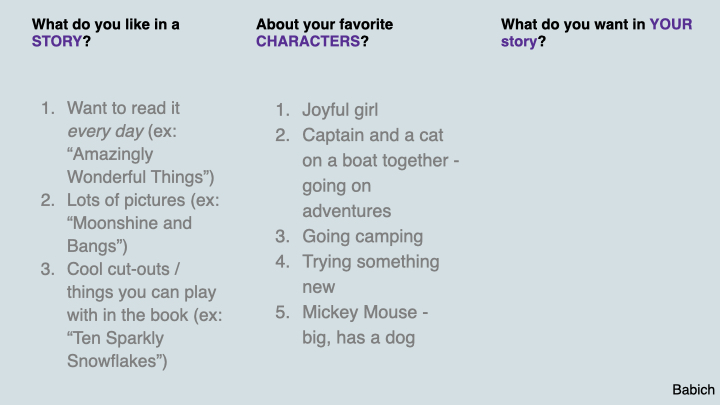Click 'Trying something new' item
Viewport: 720px width, 405px height.
357,274
